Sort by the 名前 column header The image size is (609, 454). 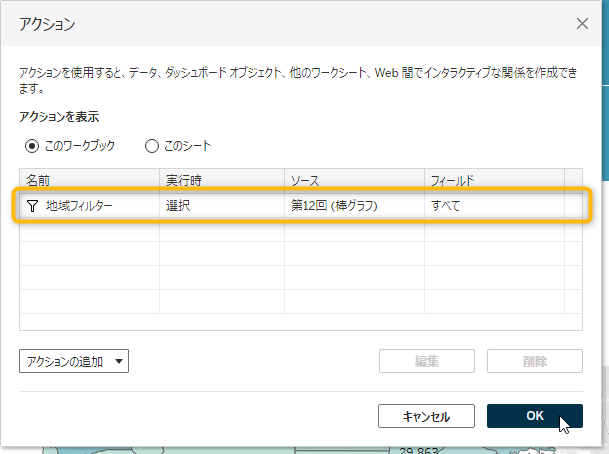pos(89,179)
